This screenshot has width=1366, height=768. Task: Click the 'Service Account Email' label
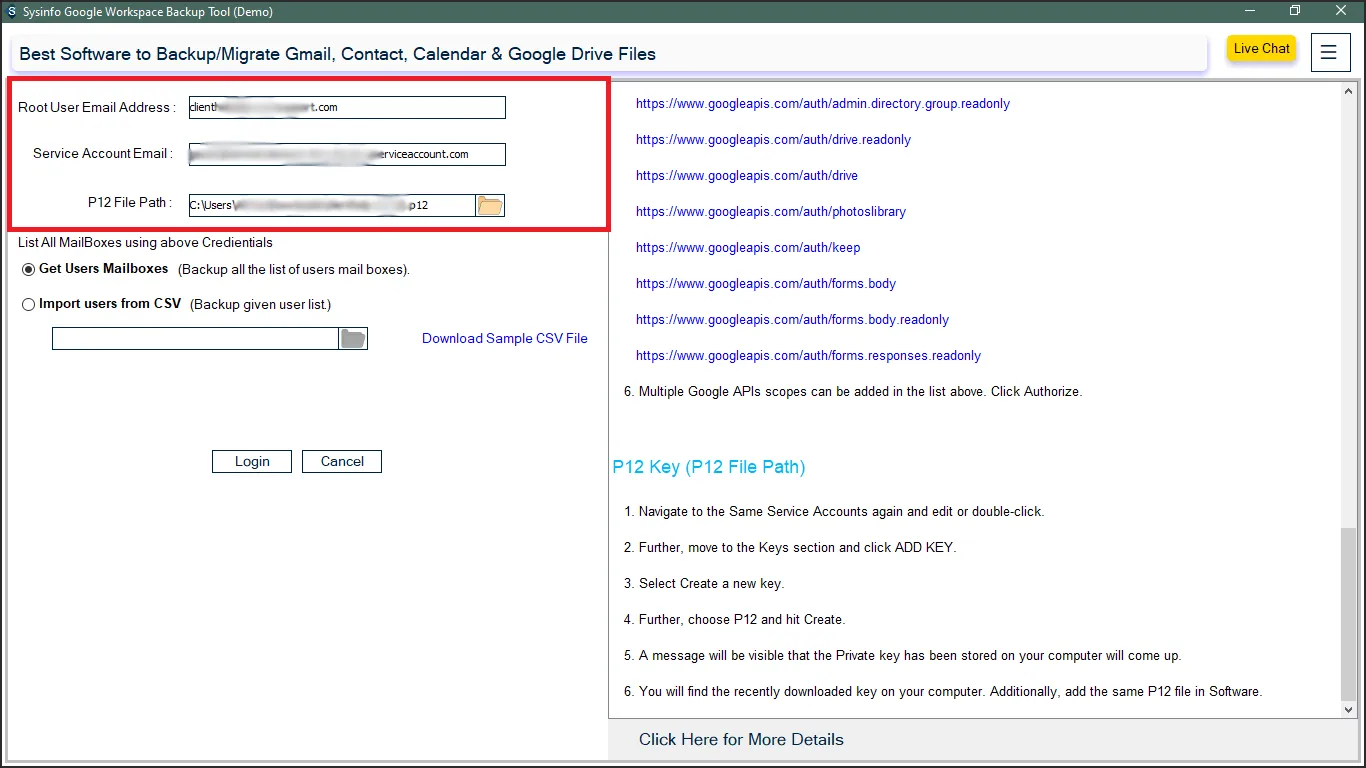[x=103, y=153]
